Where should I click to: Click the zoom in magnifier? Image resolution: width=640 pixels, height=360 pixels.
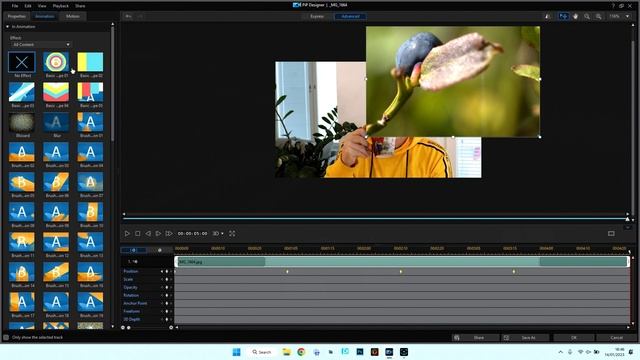point(598,16)
